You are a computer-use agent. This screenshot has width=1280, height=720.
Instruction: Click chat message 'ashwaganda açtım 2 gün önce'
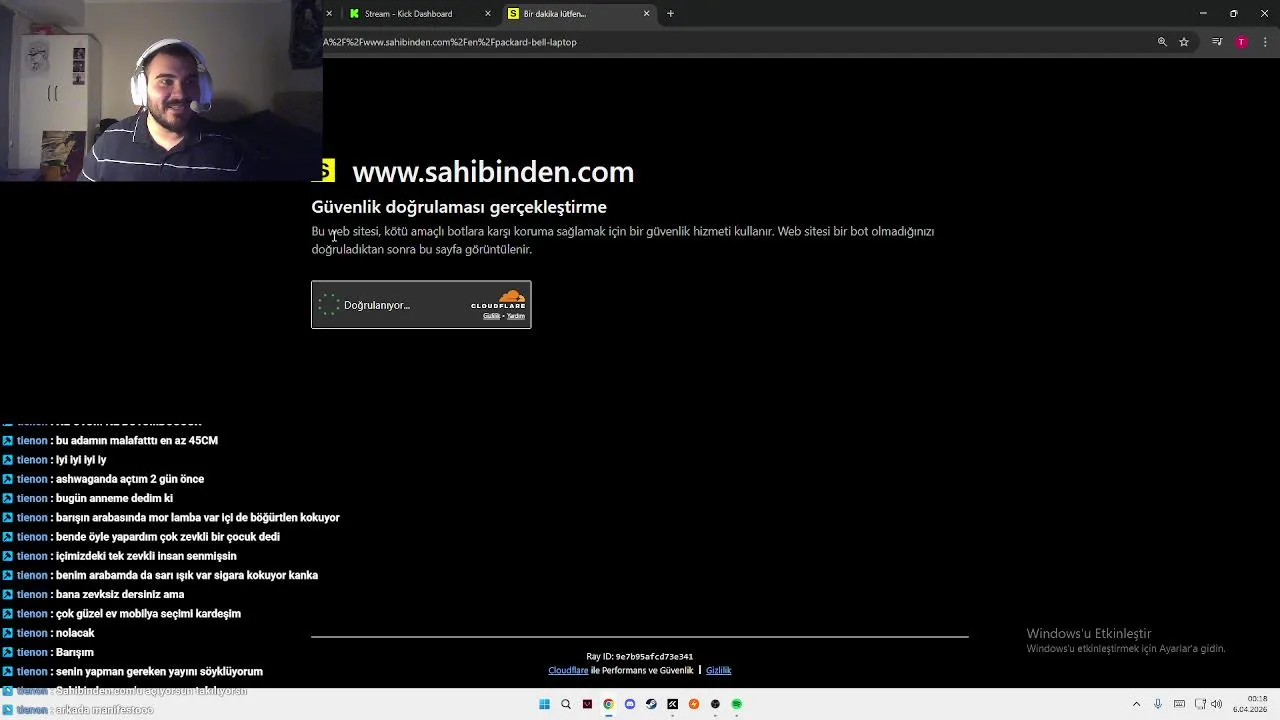point(130,479)
